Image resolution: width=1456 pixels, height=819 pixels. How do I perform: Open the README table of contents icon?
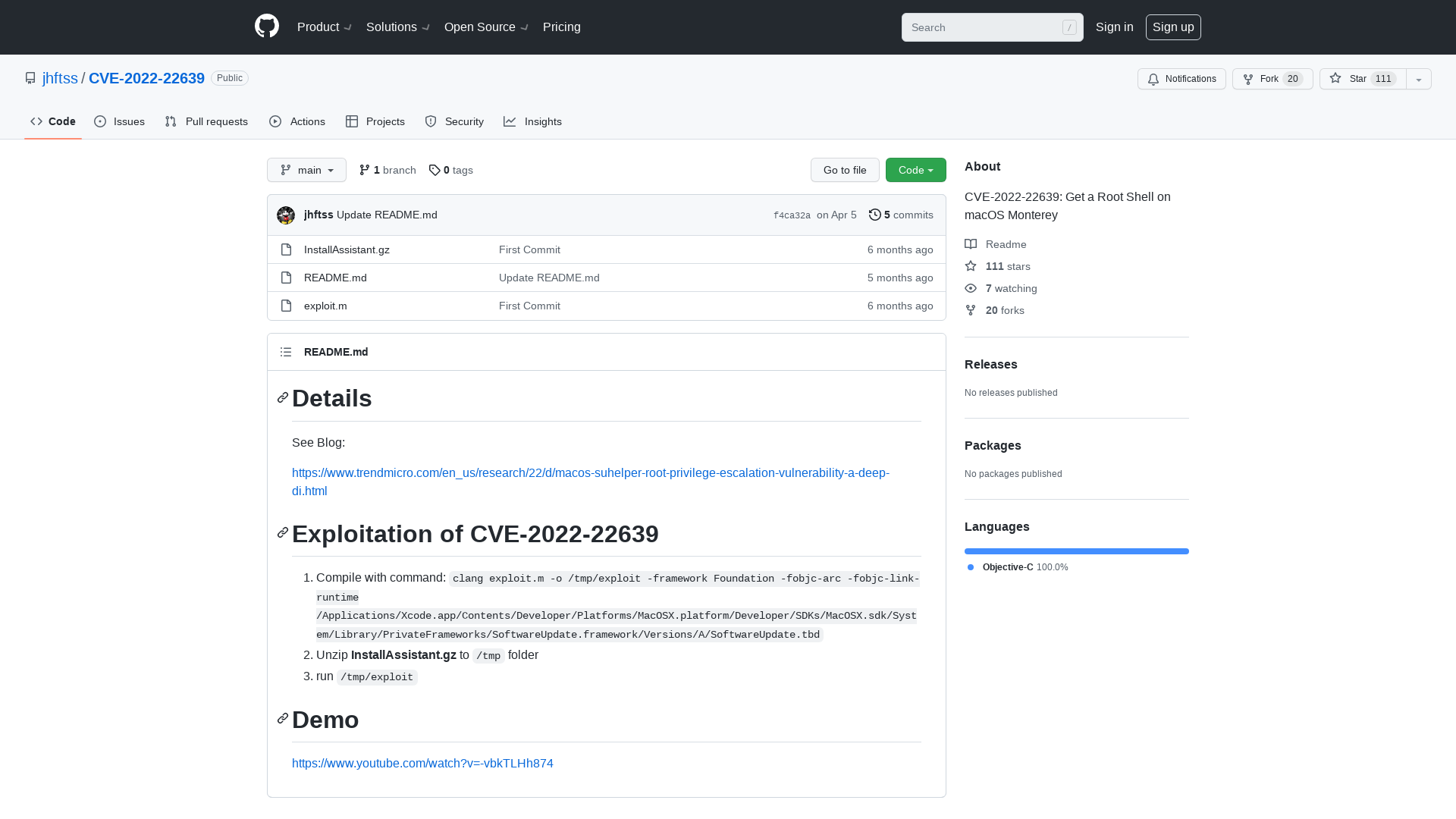286,352
